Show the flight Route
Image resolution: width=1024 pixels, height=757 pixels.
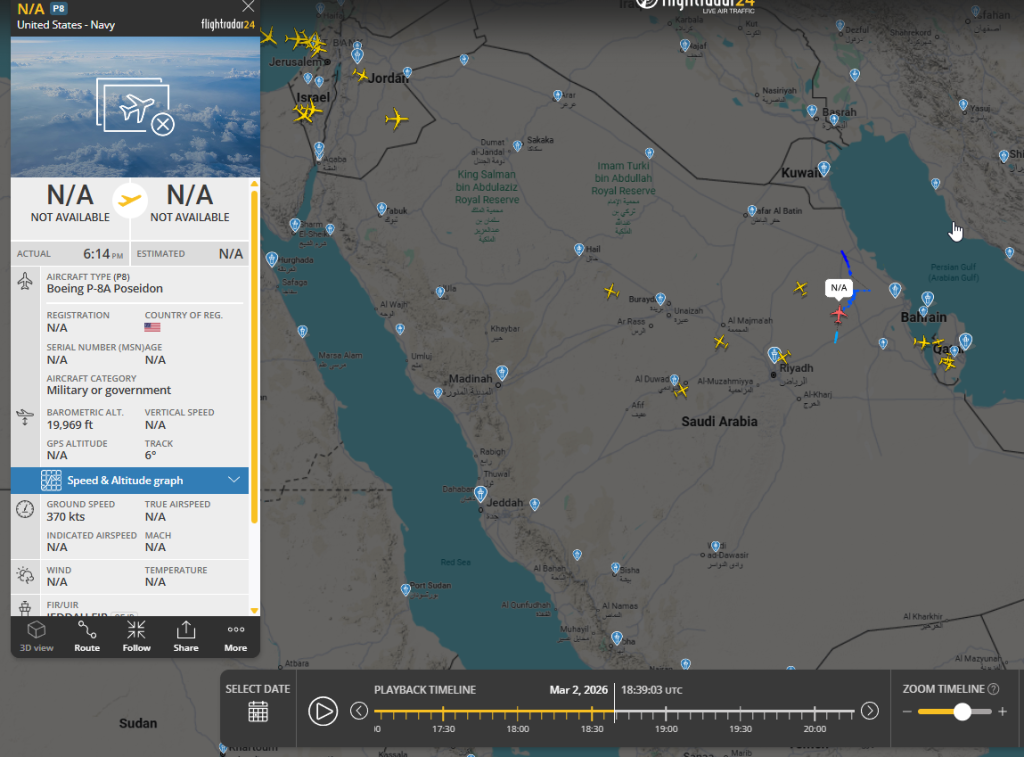(x=87, y=636)
